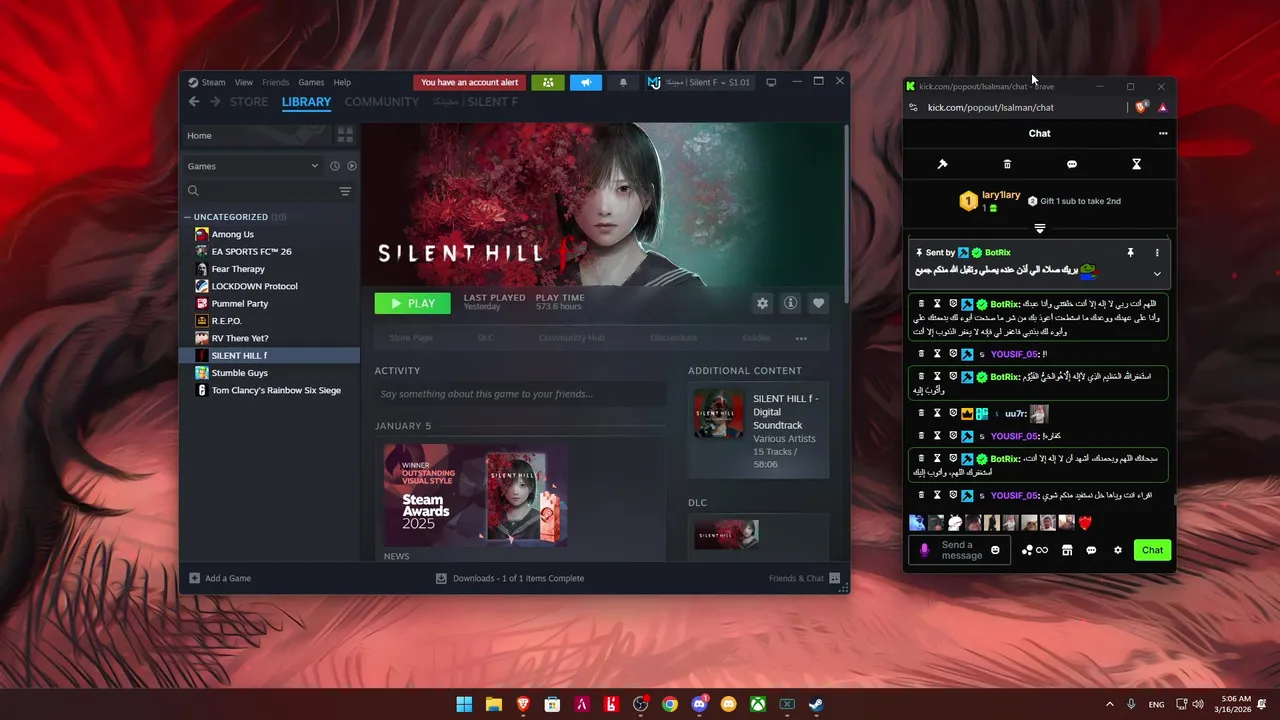Add Silent Hill f to favorites heart

pyautogui.click(x=818, y=303)
